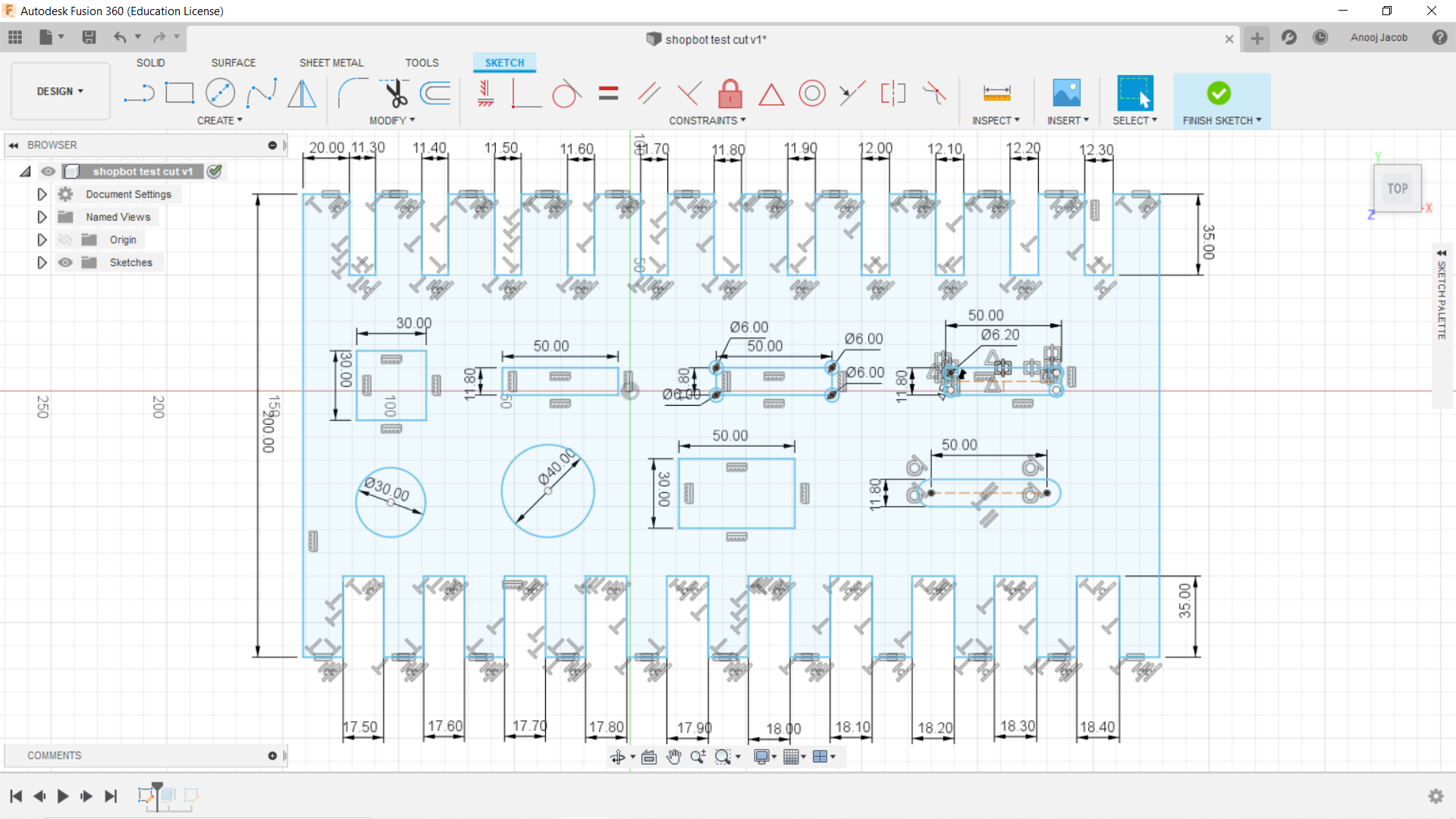Viewport: 1456px width, 819px height.
Task: Apply Curvature constraint
Action: point(934,93)
